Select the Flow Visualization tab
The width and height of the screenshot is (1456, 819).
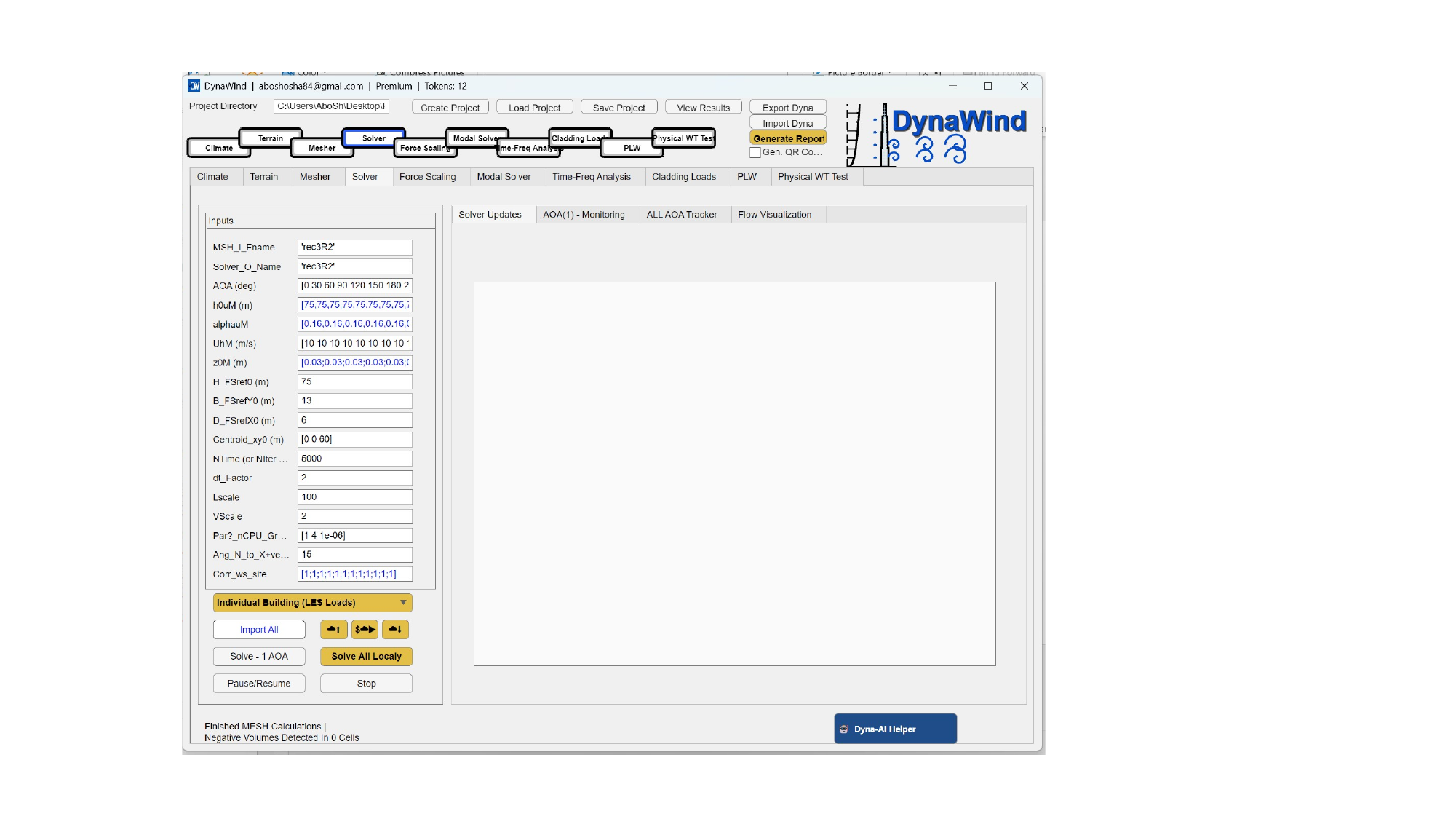click(x=773, y=215)
